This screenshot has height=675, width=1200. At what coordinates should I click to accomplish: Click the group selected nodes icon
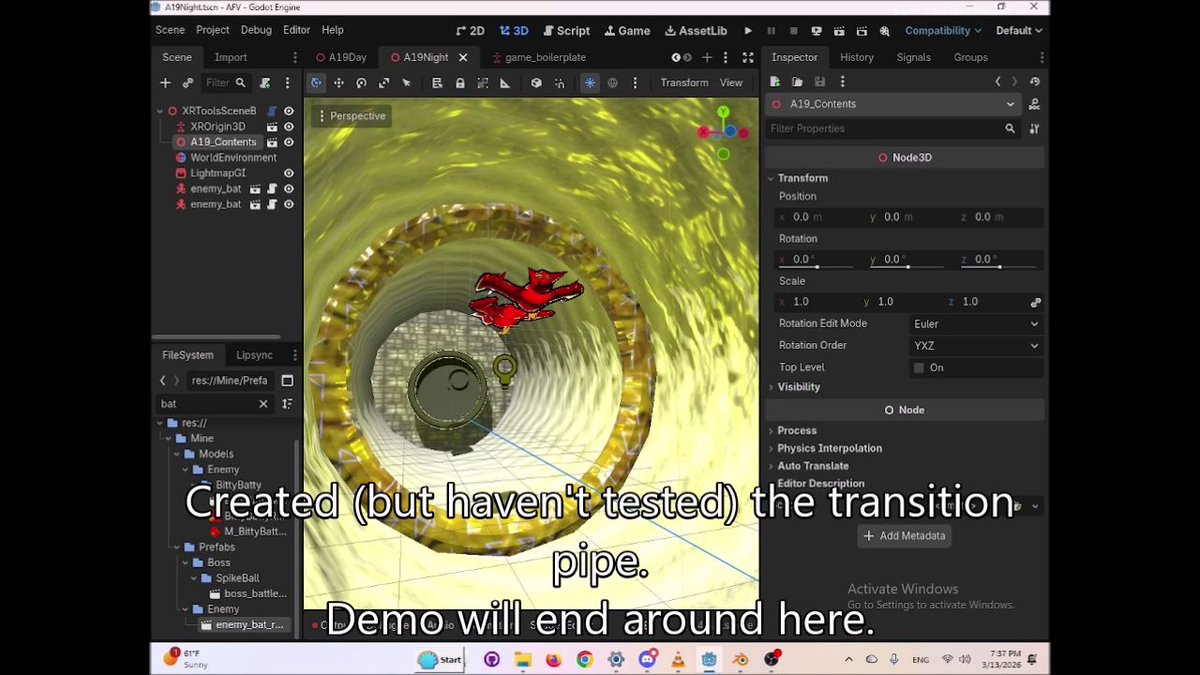tap(483, 83)
